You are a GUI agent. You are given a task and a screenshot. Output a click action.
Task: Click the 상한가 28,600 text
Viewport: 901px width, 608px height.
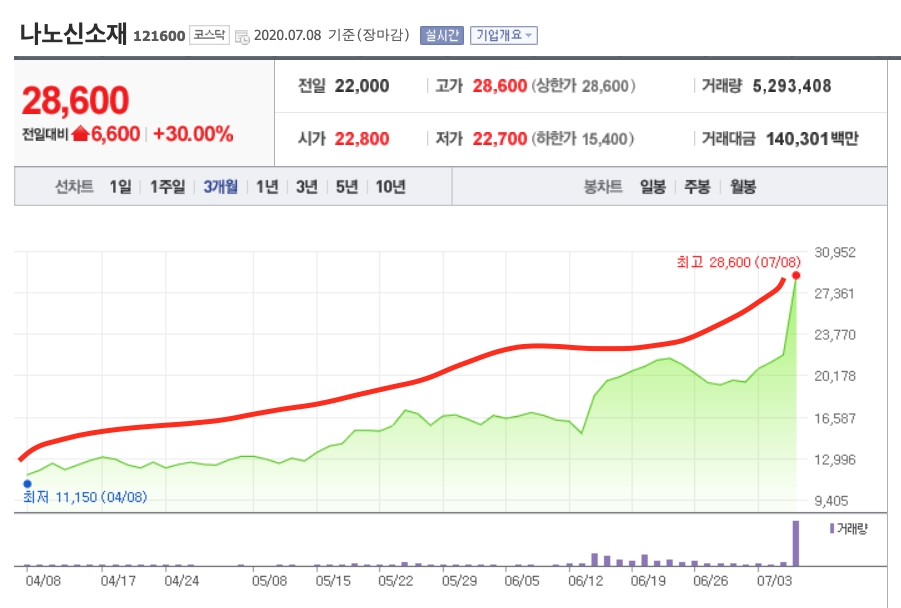click(583, 86)
